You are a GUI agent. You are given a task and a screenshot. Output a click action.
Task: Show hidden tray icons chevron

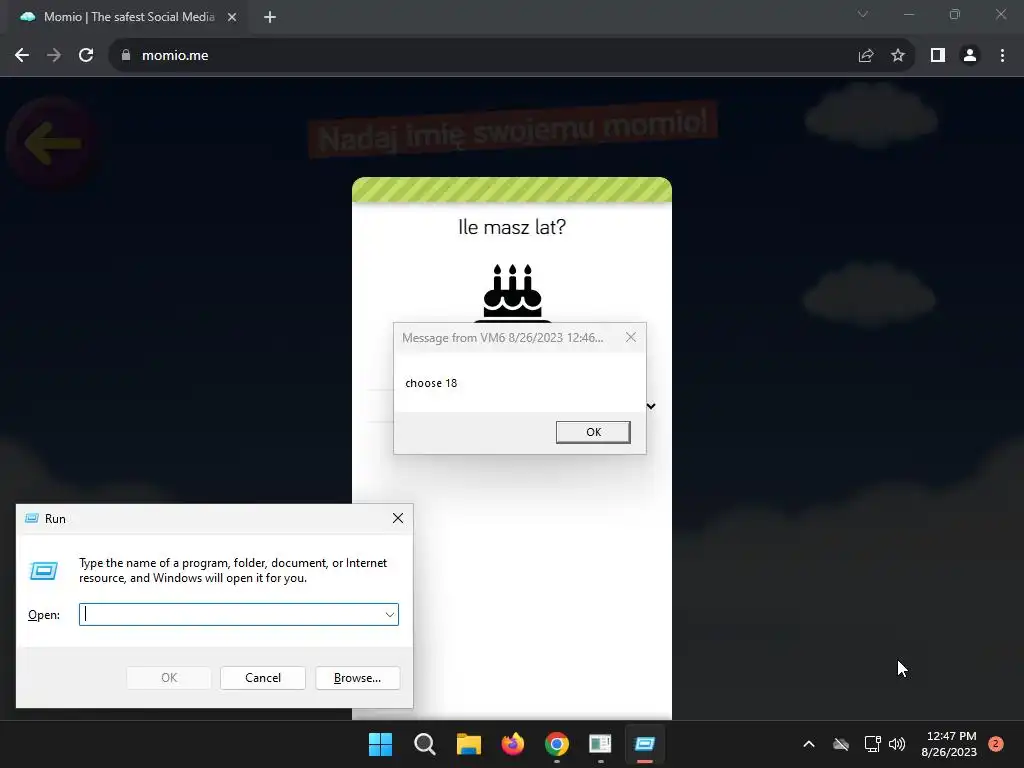point(808,744)
